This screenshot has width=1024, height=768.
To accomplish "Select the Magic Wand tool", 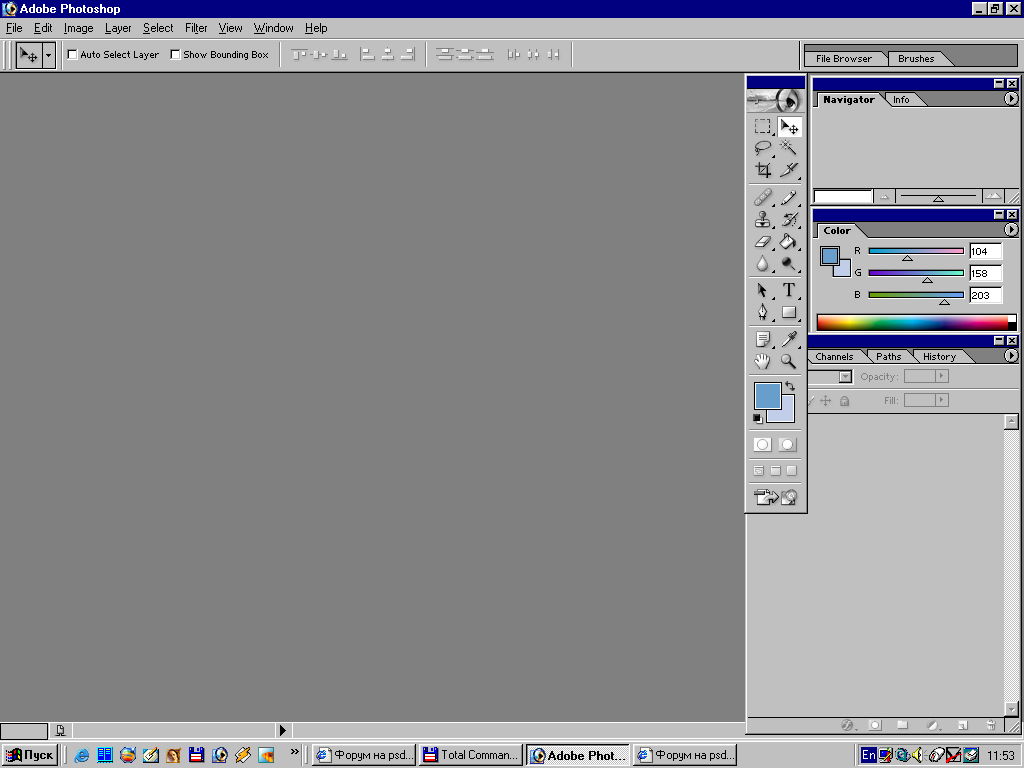I will click(789, 148).
